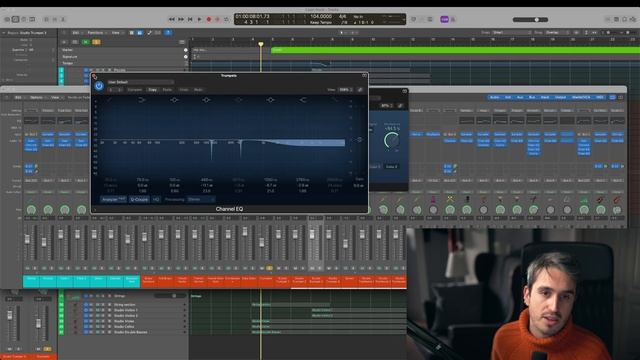Click the Channel EQ link icon
The width and height of the screenshot is (640, 360).
pos(360,89)
